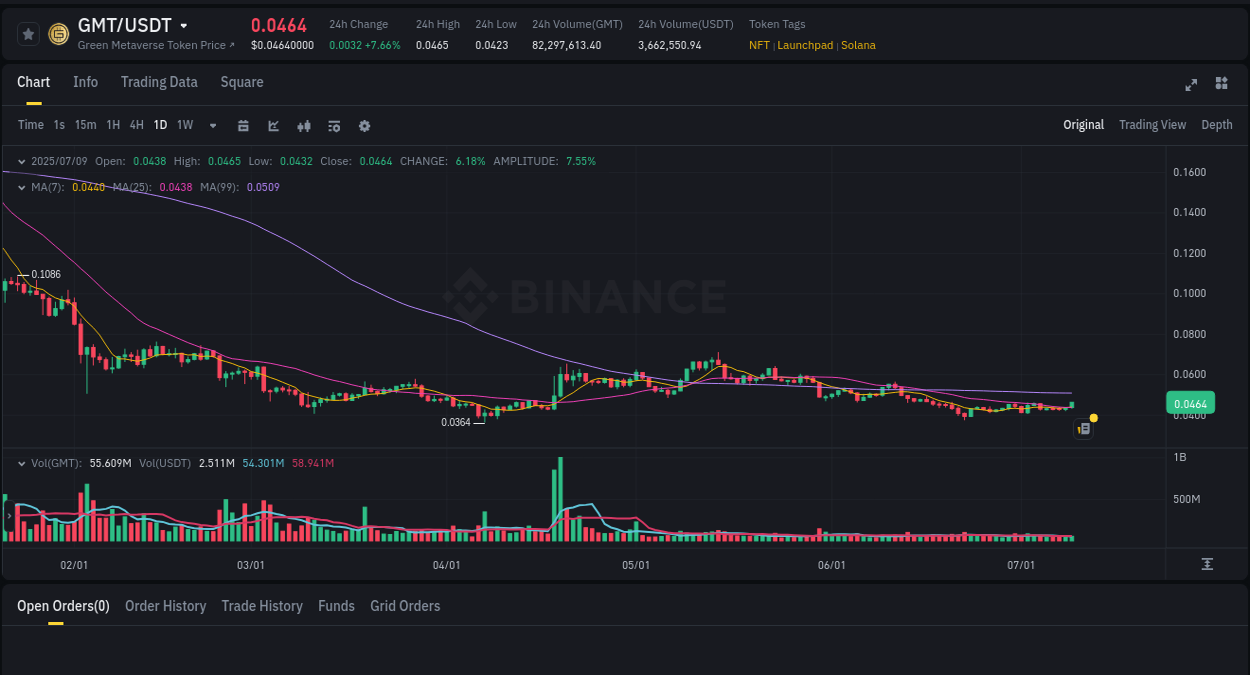1250x675 pixels.
Task: Toggle GMT/USDT as a favorite
Action: pos(27,33)
